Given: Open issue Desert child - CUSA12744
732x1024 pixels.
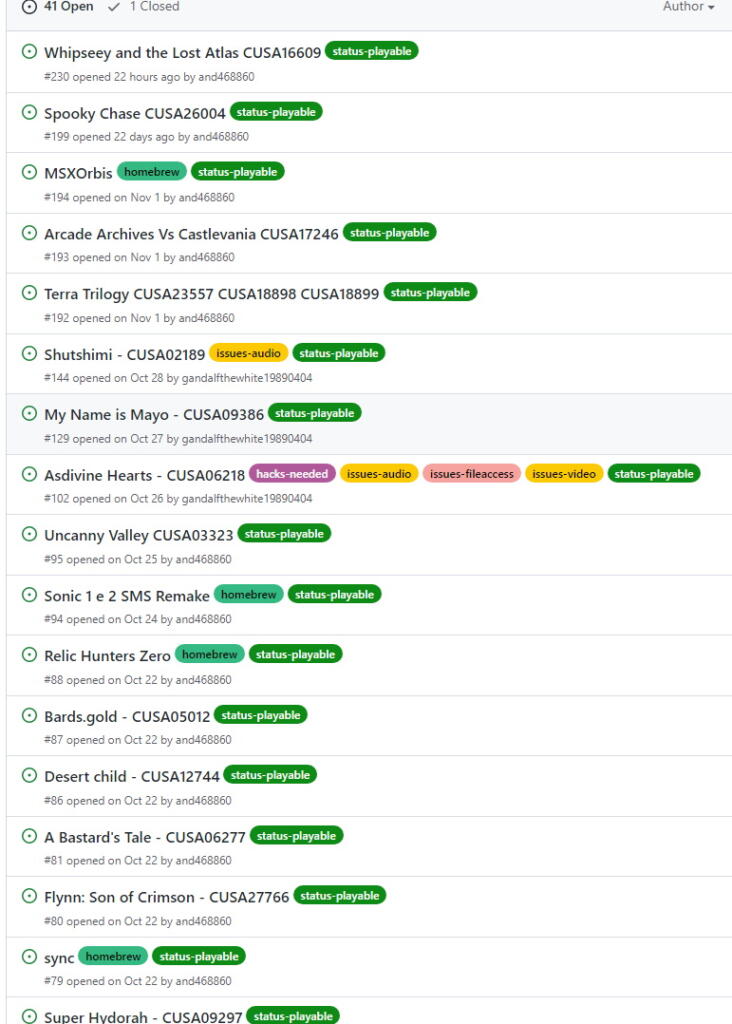Looking at the screenshot, I should pos(132,776).
